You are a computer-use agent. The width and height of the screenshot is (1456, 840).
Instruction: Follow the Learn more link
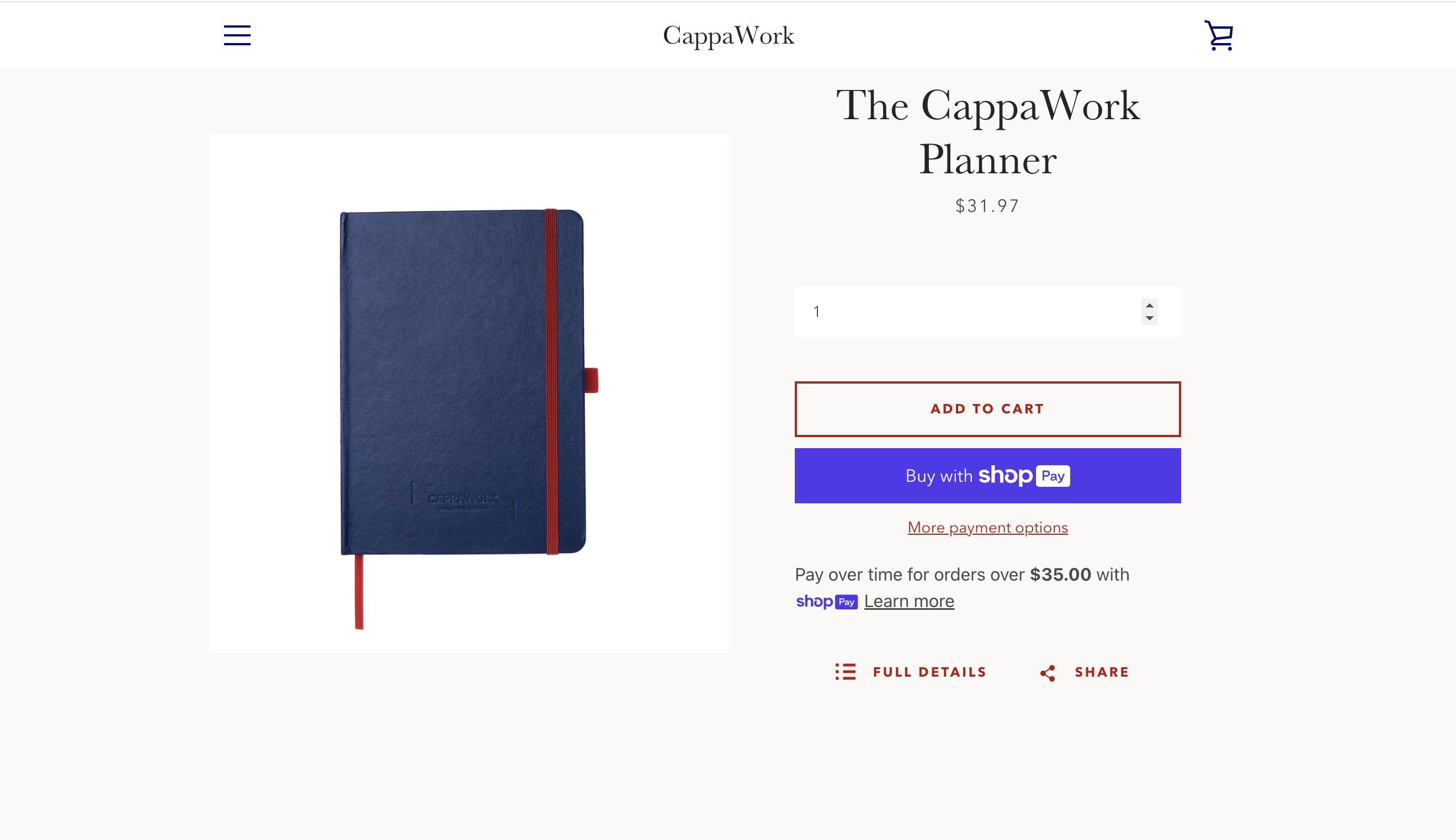point(908,601)
